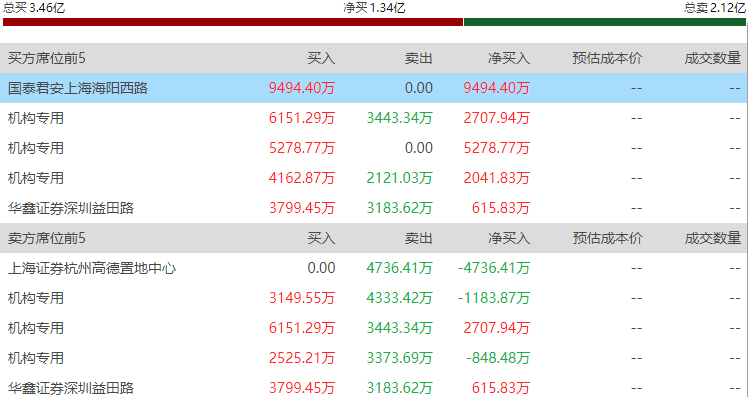Sort by 买入 column in 买方席位前5 header
748x397 pixels.
[x=321, y=58]
